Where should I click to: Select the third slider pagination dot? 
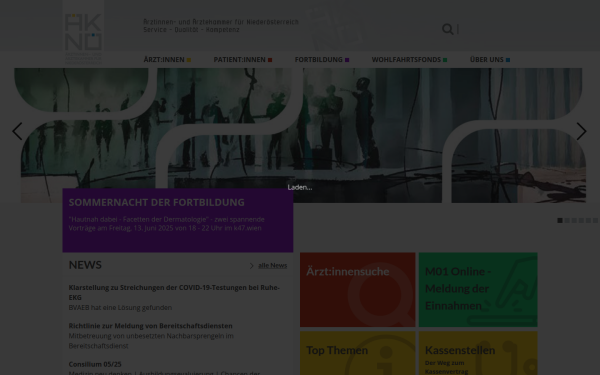574,220
